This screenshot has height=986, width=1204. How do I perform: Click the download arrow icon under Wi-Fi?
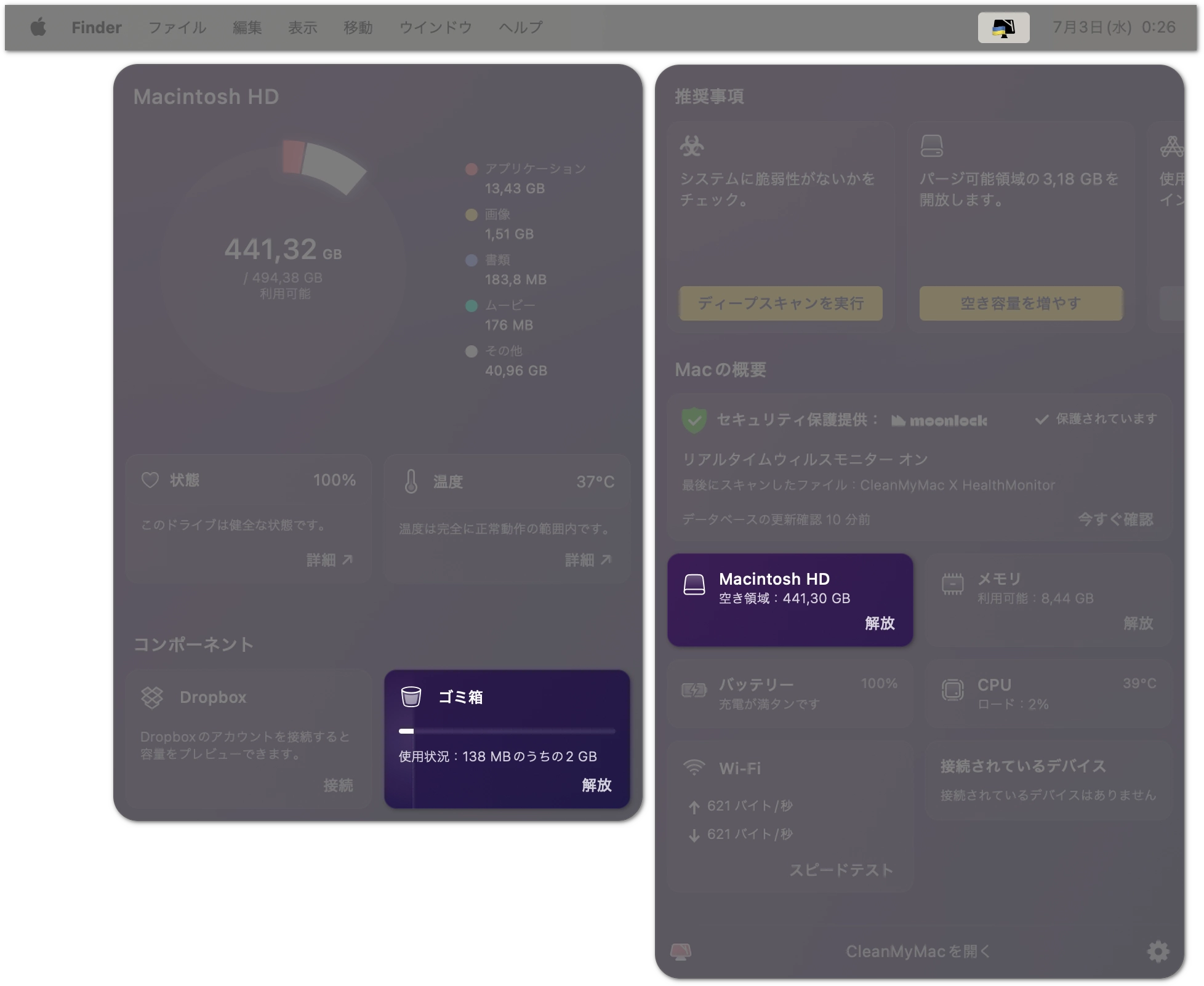point(694,835)
